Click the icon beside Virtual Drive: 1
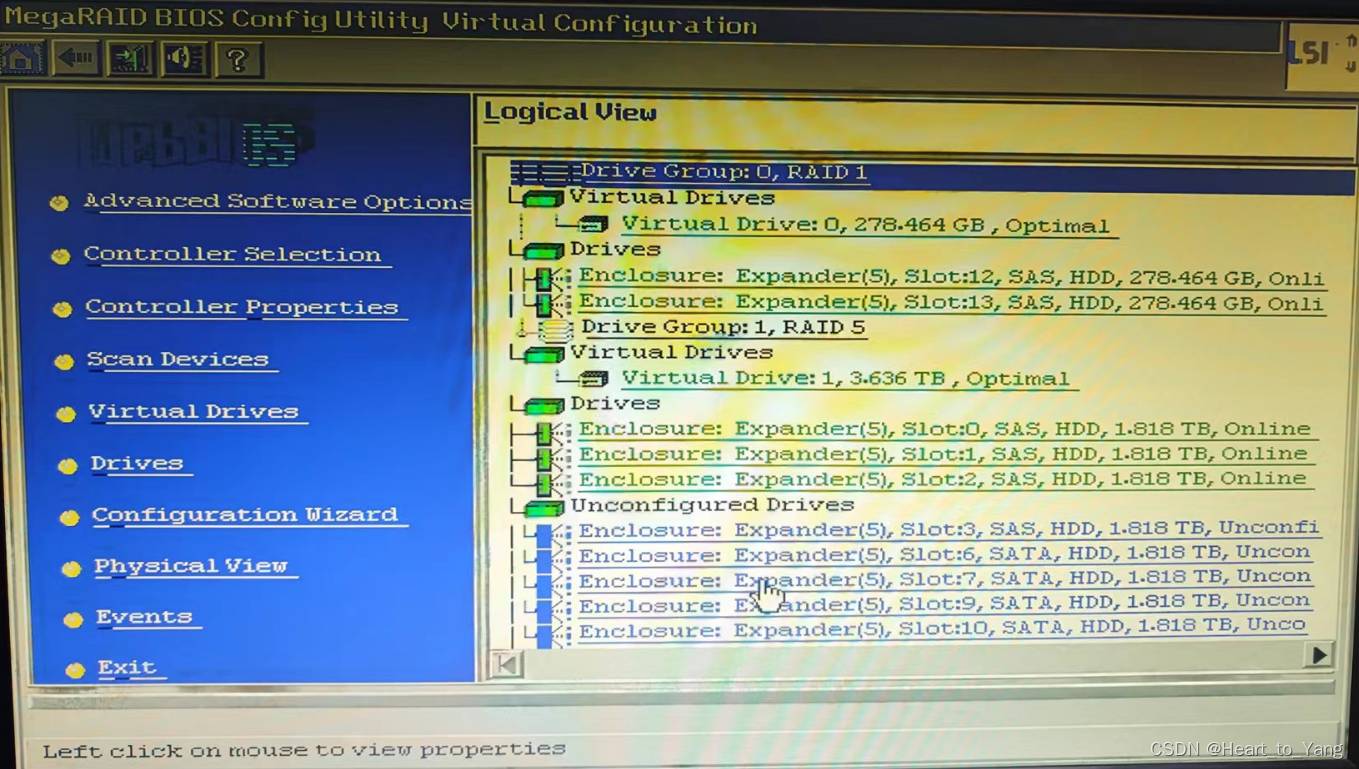 click(594, 379)
